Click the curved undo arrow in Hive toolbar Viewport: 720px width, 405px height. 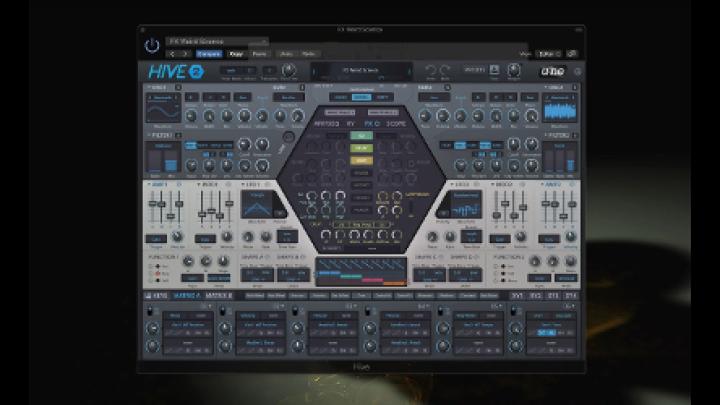[430, 70]
